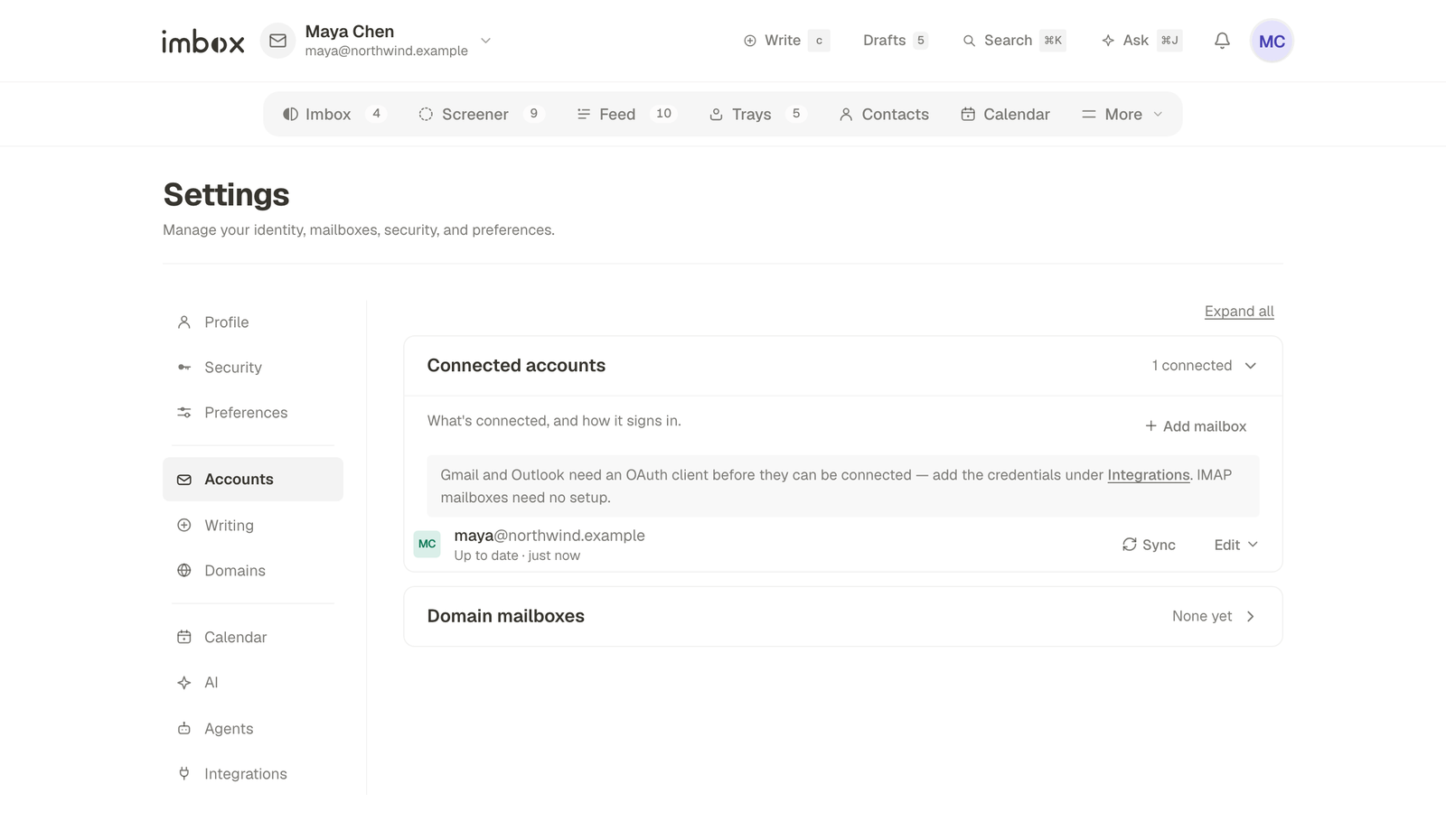Open Search
This screenshot has width=1446, height=840.
click(x=1014, y=41)
